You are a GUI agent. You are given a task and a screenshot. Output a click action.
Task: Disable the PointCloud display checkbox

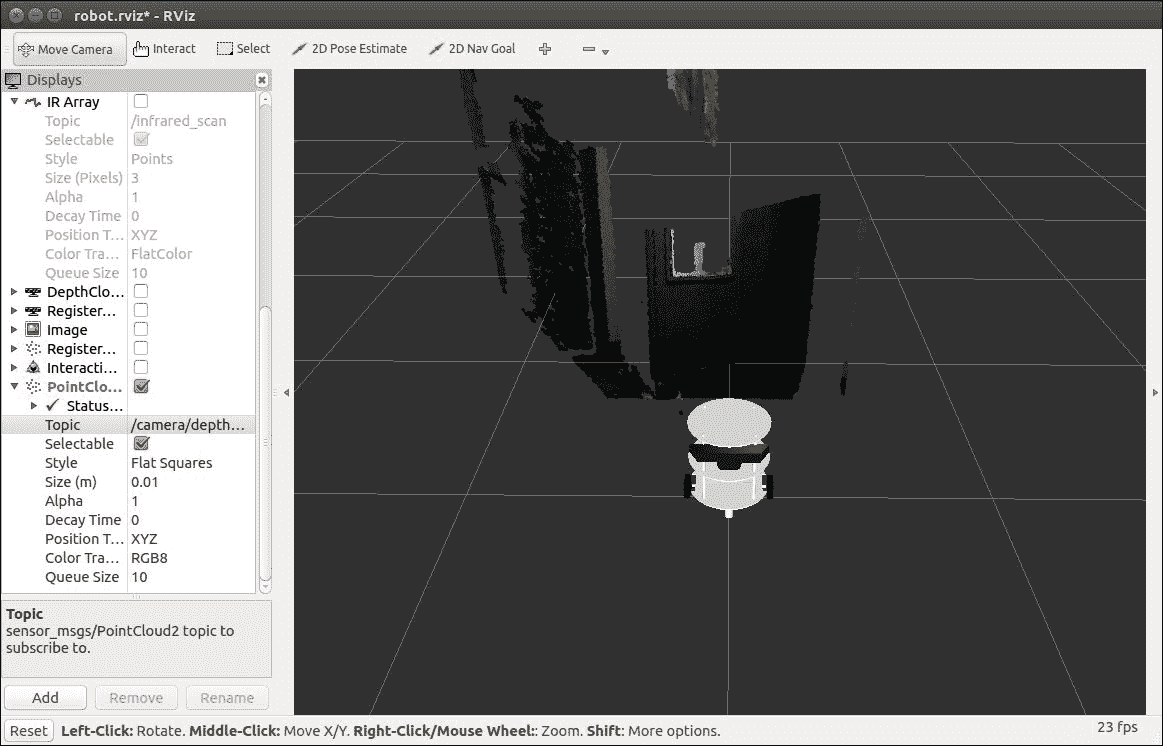point(141,387)
